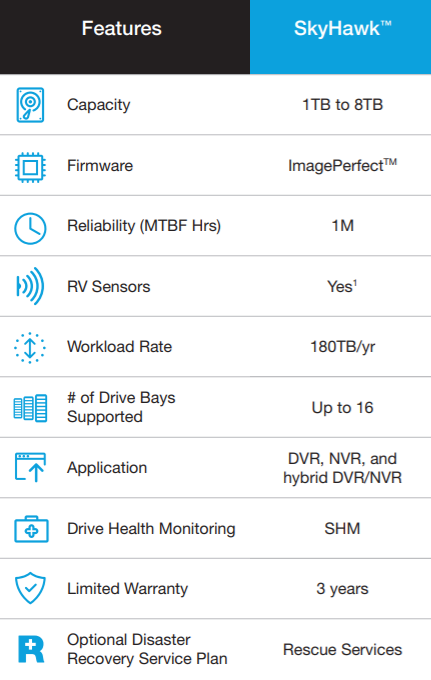The height and width of the screenshot is (680, 431).
Task: Click the ImagePerfect firmware text
Action: click(x=343, y=165)
